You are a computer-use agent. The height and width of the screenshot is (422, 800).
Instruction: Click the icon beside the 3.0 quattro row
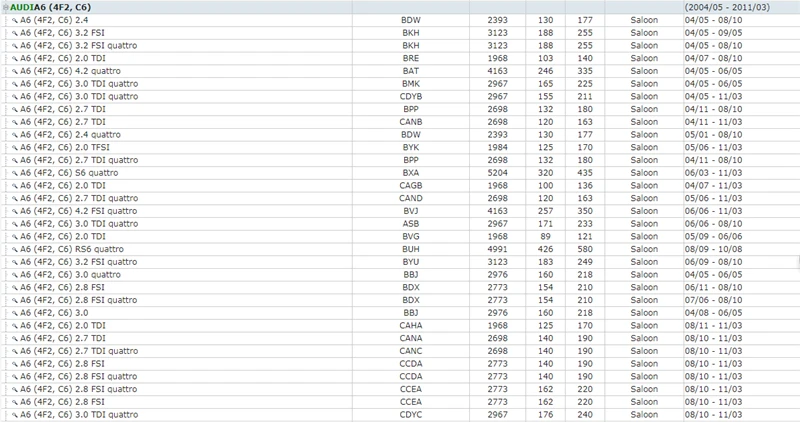(15, 275)
